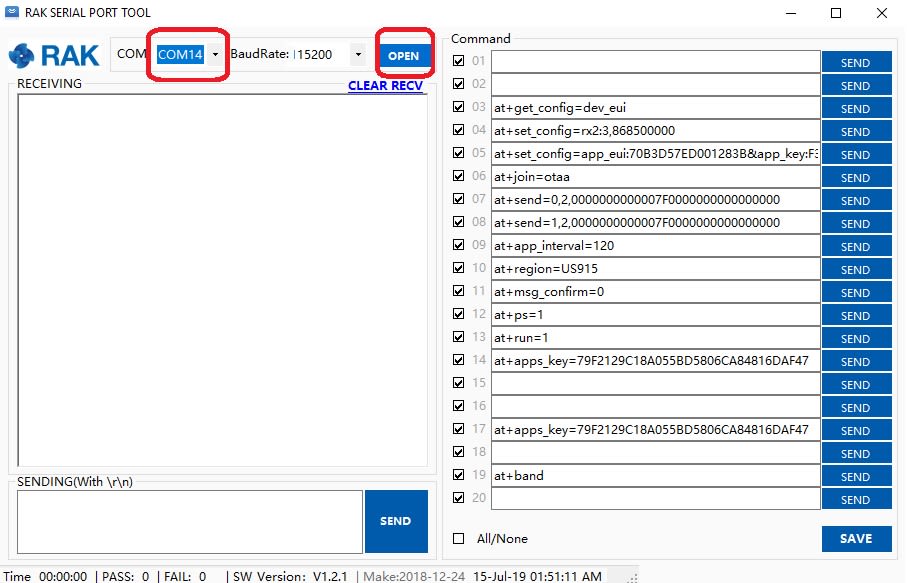Viewport: 907px width, 583px height.
Task: Disable the checkbox for command 05
Action: 459,153
